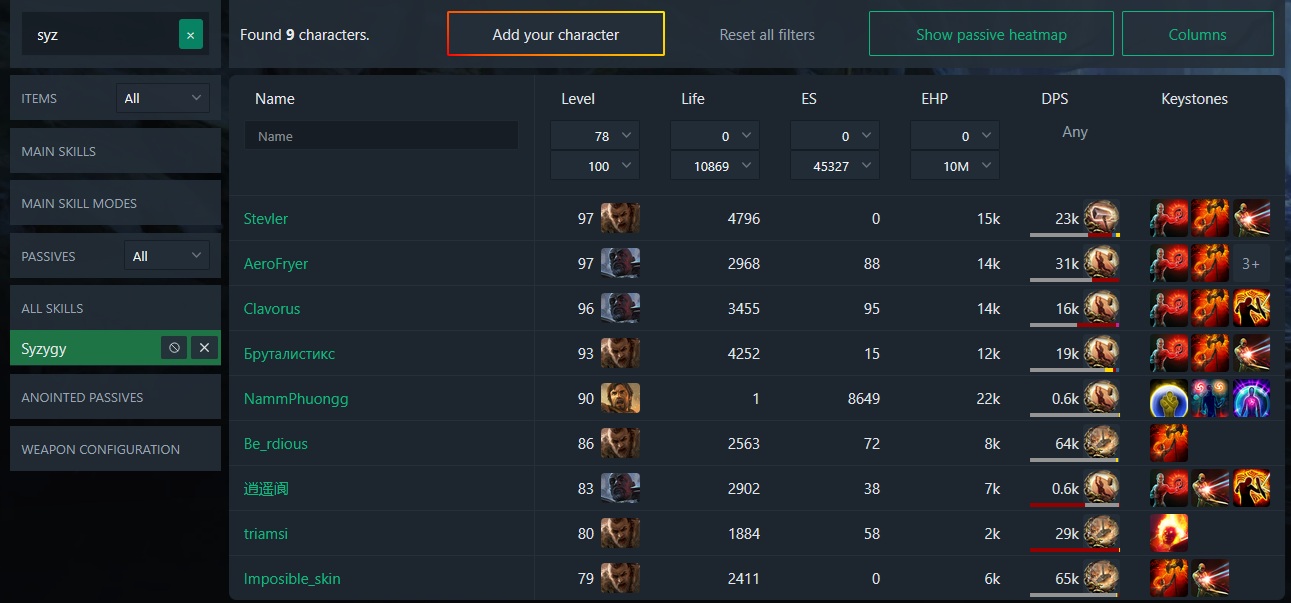Expand the Main Skills filter section

pos(115,151)
